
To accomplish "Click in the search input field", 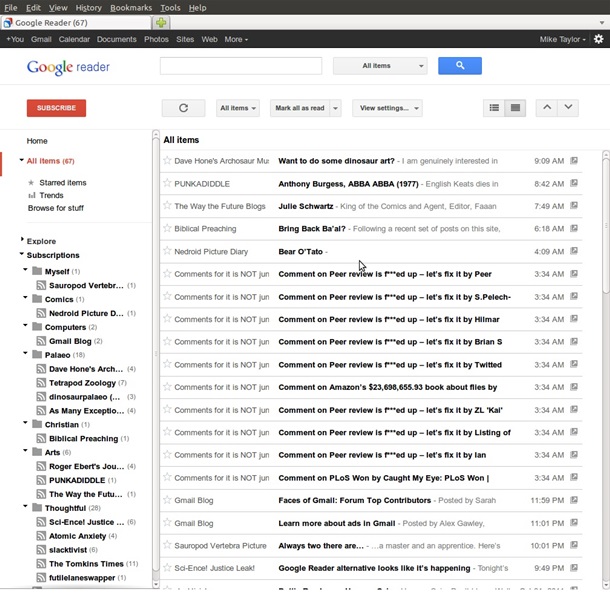I will (240, 66).
